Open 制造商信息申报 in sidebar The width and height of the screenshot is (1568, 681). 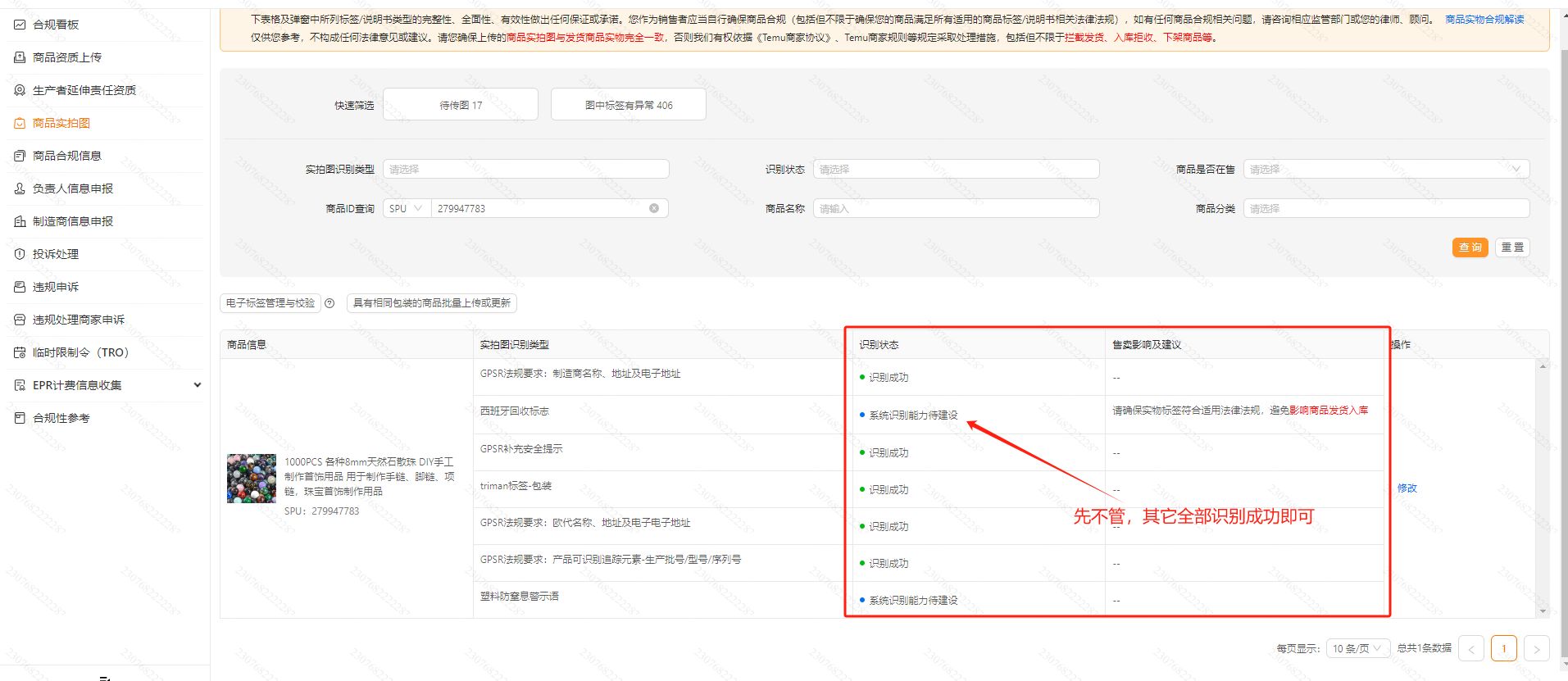73,221
